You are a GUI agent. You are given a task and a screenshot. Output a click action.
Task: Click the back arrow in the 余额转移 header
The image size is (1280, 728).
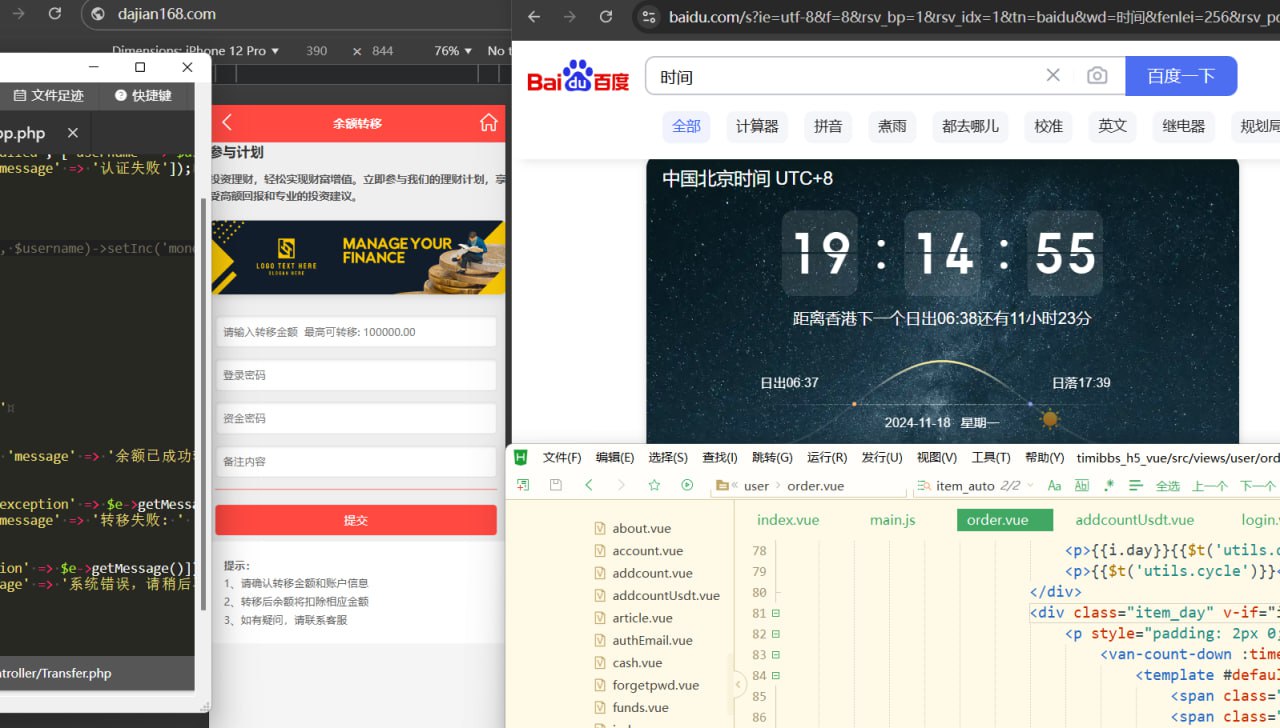(227, 123)
